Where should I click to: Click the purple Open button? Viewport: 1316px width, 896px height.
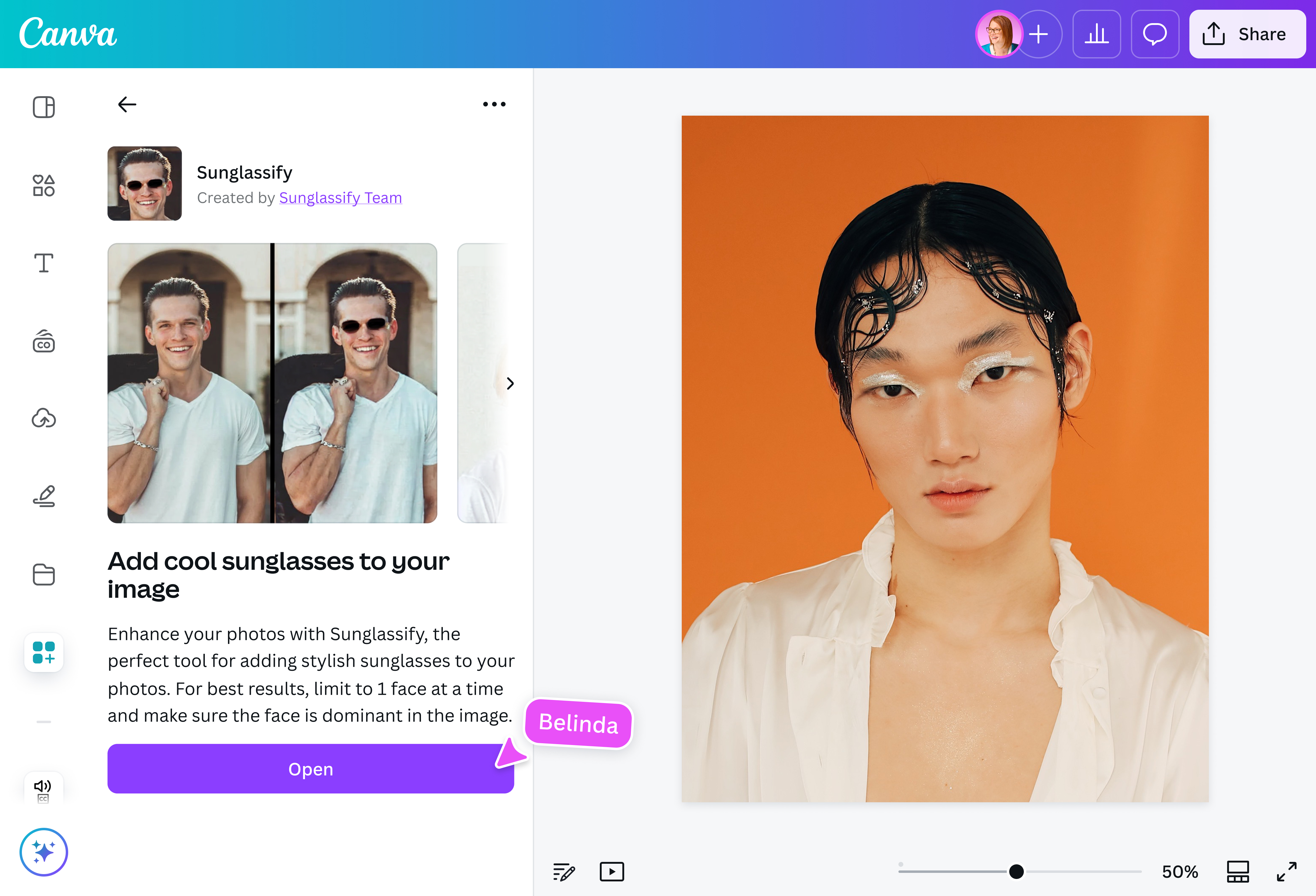311,768
